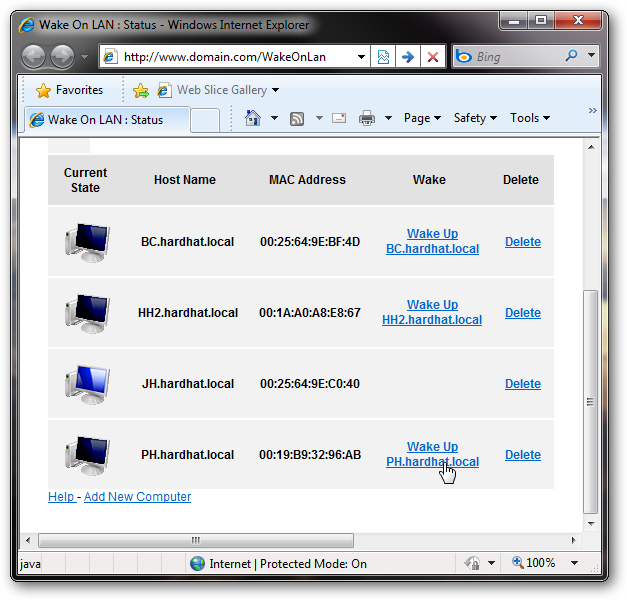Click the Wake Up HH2.hardhat.local link
The image size is (627, 600).
point(432,312)
